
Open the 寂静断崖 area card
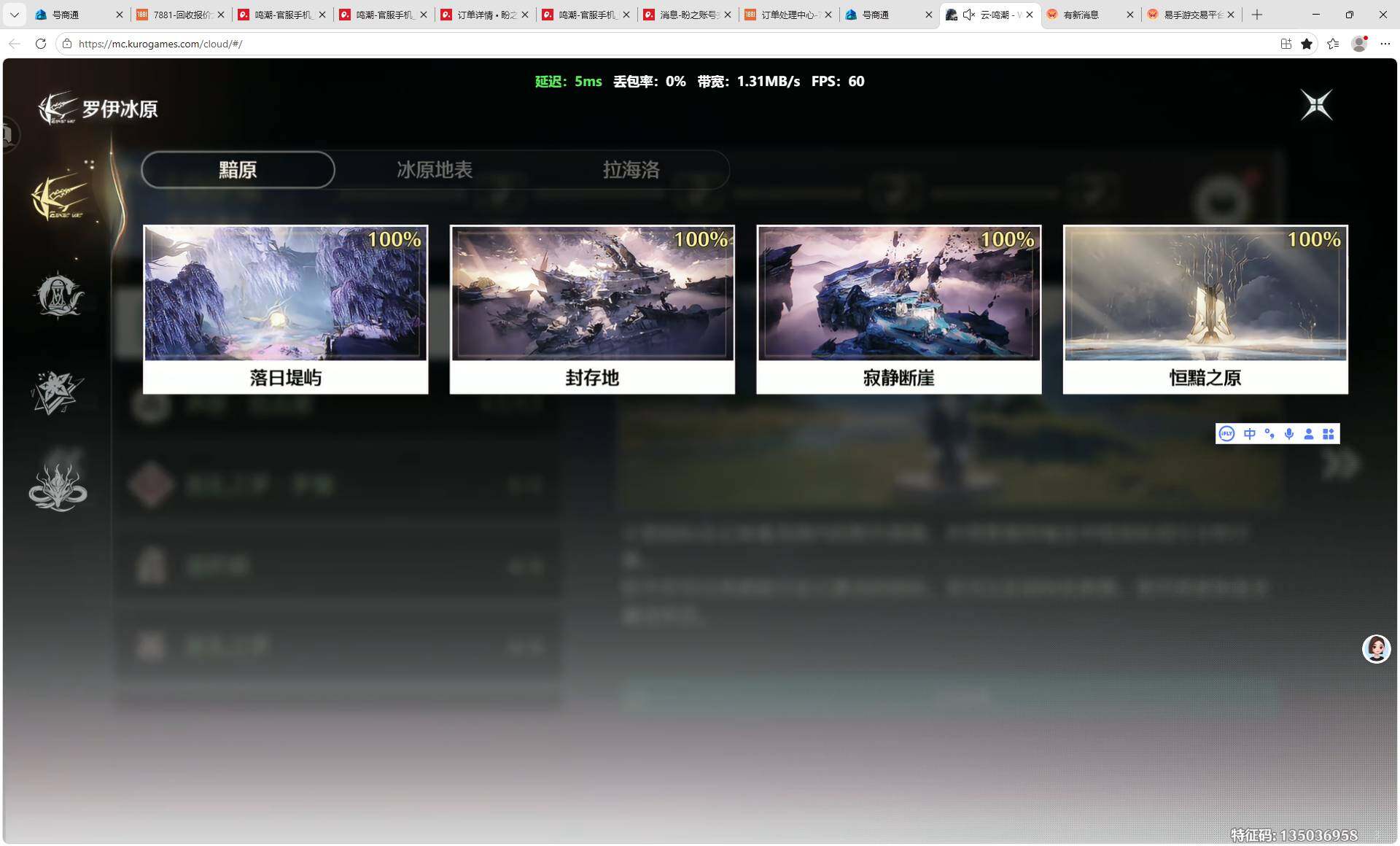pyautogui.click(x=899, y=310)
